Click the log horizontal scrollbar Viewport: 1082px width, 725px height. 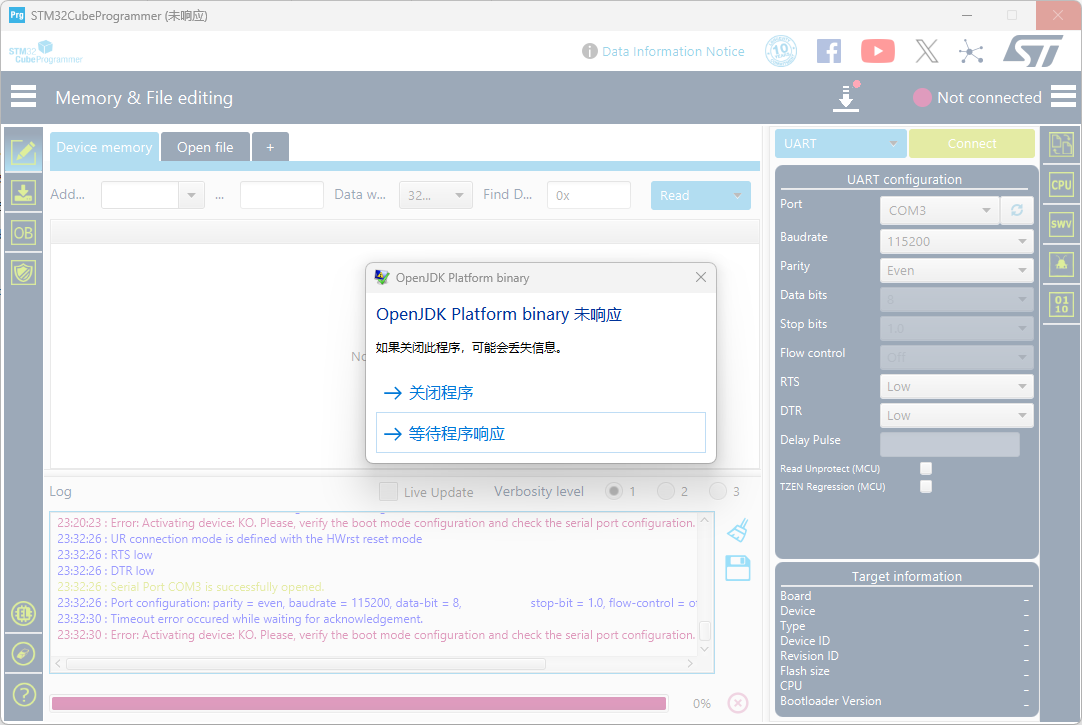tap(306, 664)
